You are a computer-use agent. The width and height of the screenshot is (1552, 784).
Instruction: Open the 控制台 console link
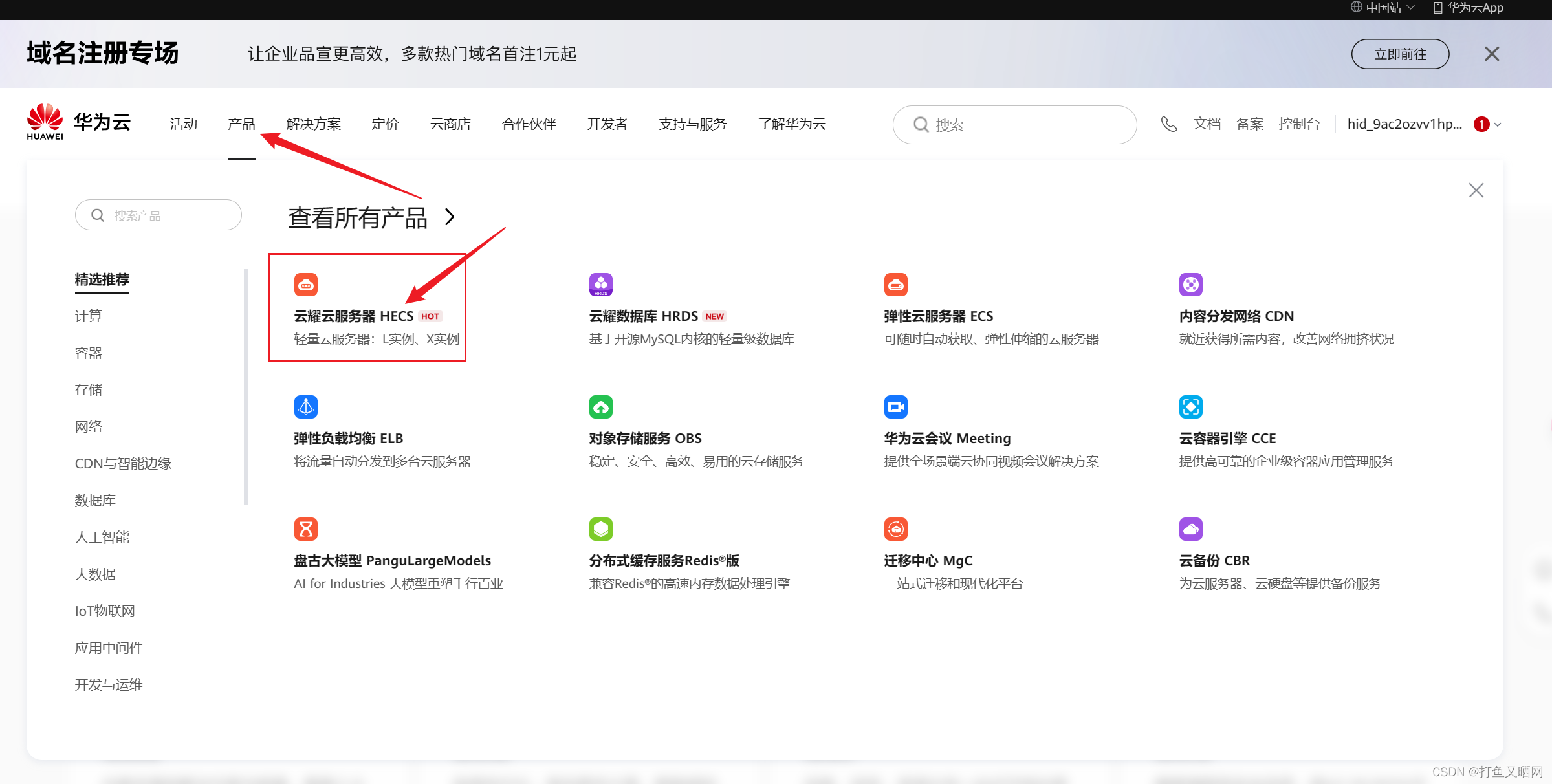click(1298, 124)
